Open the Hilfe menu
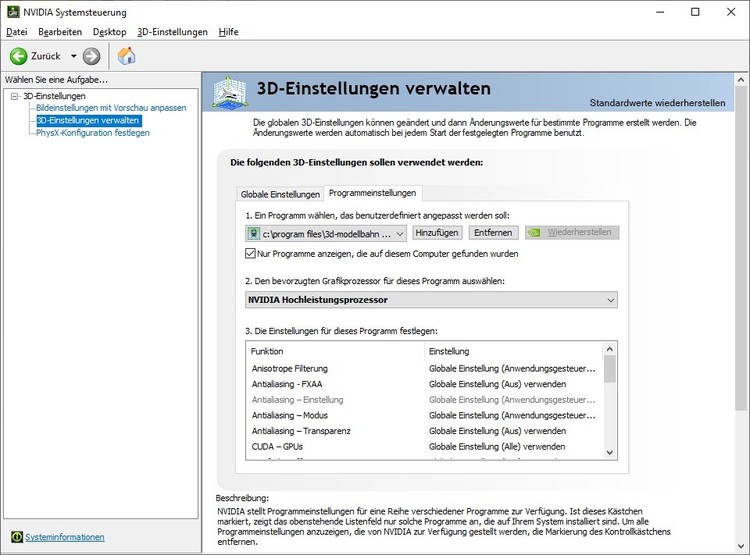This screenshot has width=750, height=555. [228, 32]
